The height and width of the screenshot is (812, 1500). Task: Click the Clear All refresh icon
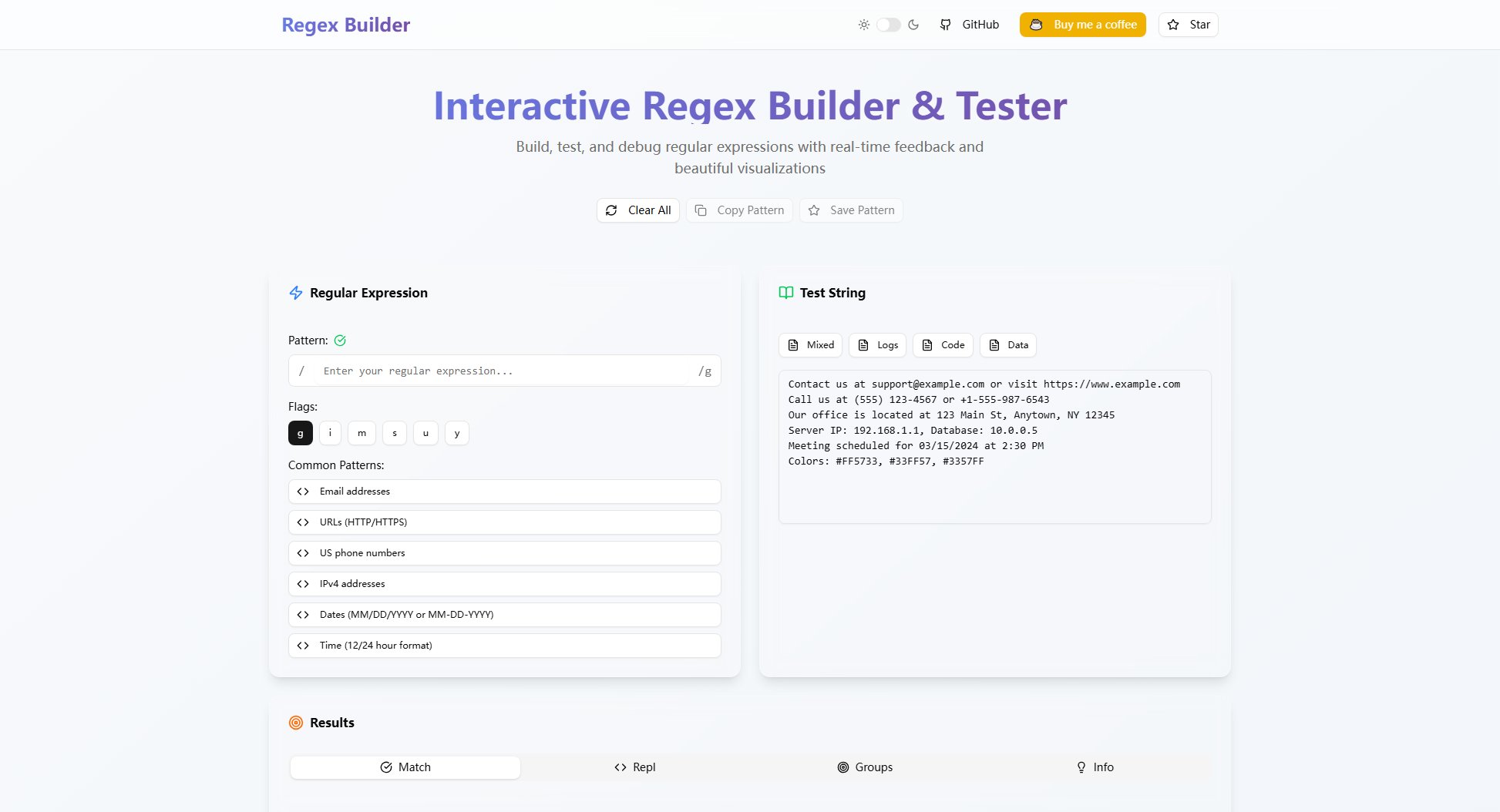(x=611, y=210)
